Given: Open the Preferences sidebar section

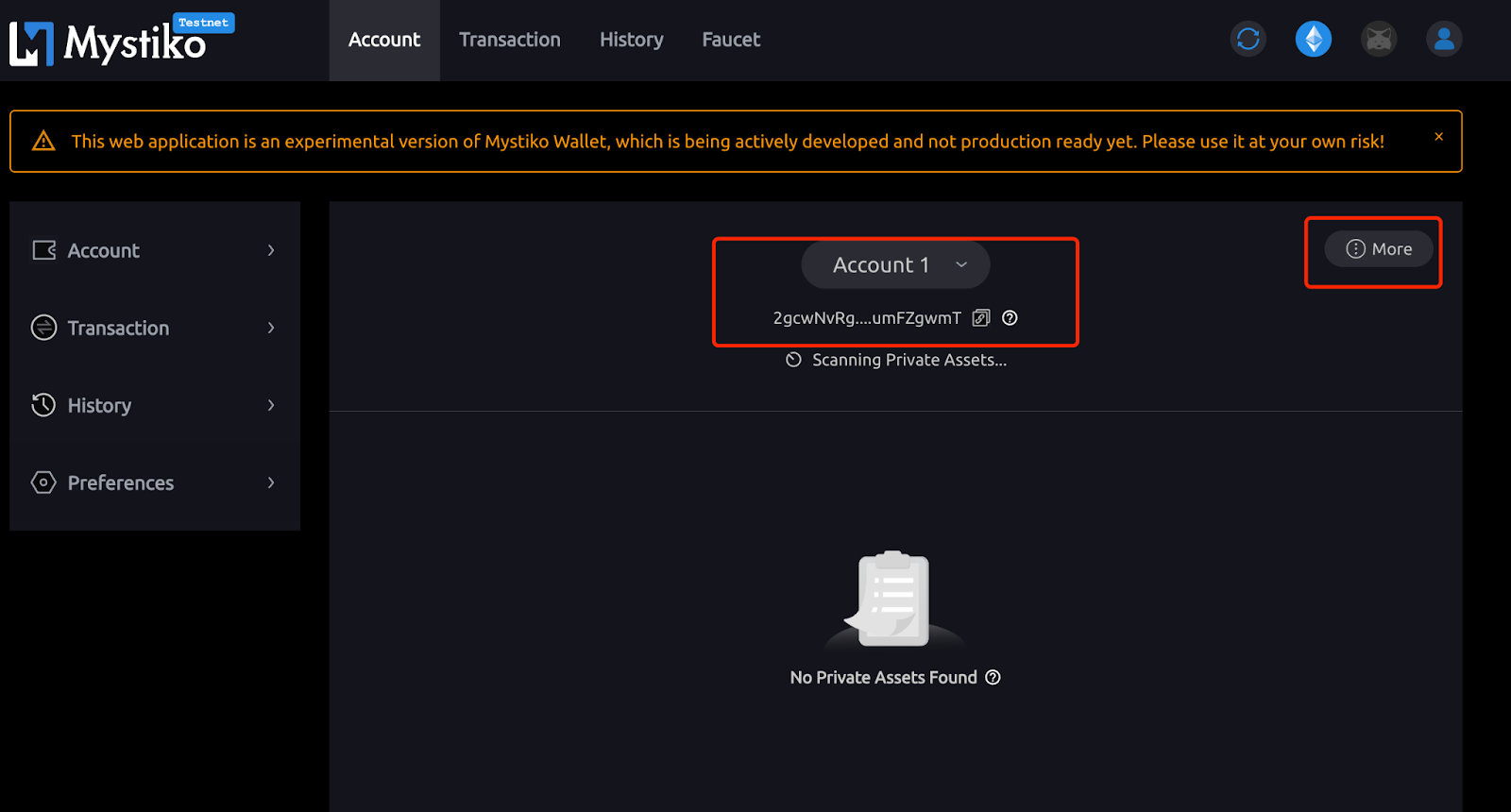Looking at the screenshot, I should click(x=155, y=482).
